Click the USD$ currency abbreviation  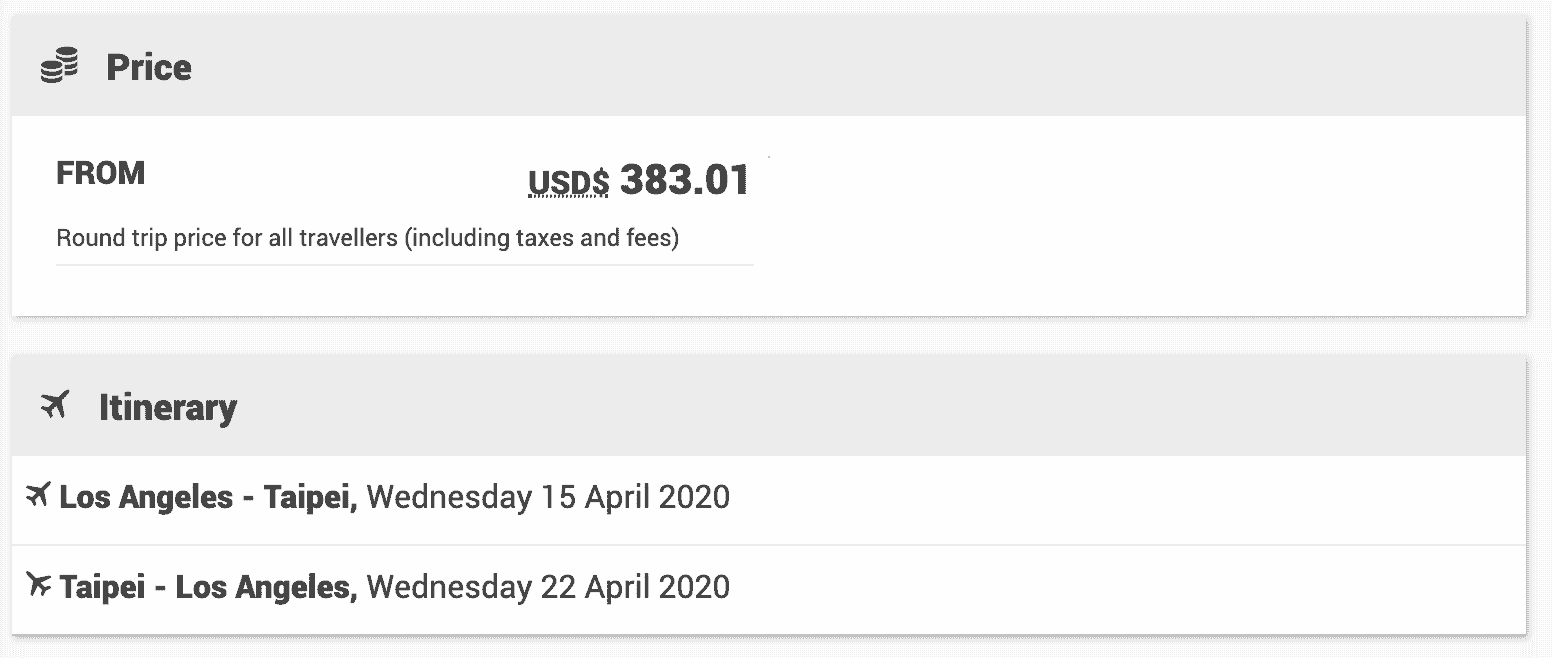[568, 183]
